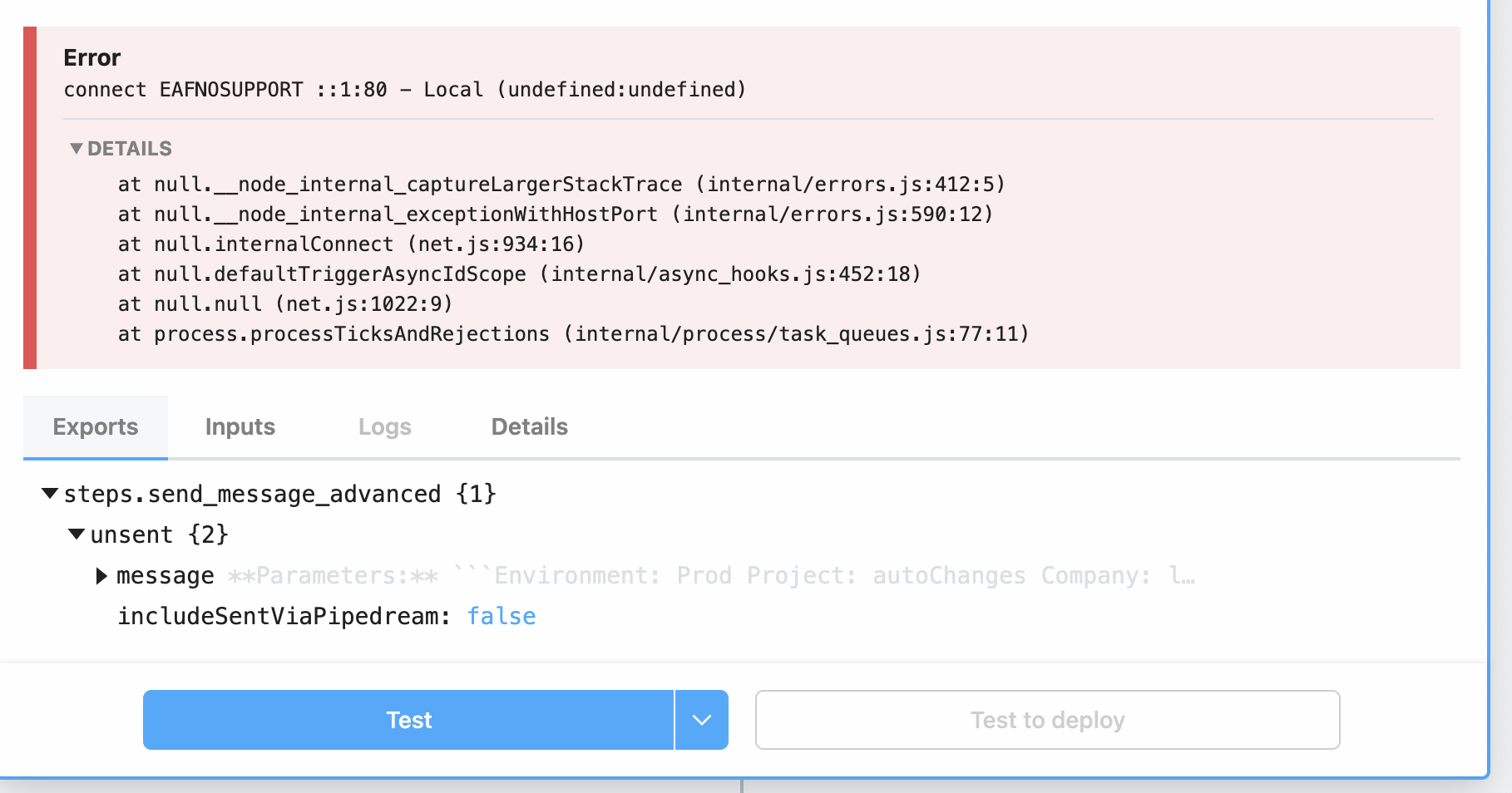Collapse the unsent {2} node
The height and width of the screenshot is (793, 1512).
click(x=77, y=534)
